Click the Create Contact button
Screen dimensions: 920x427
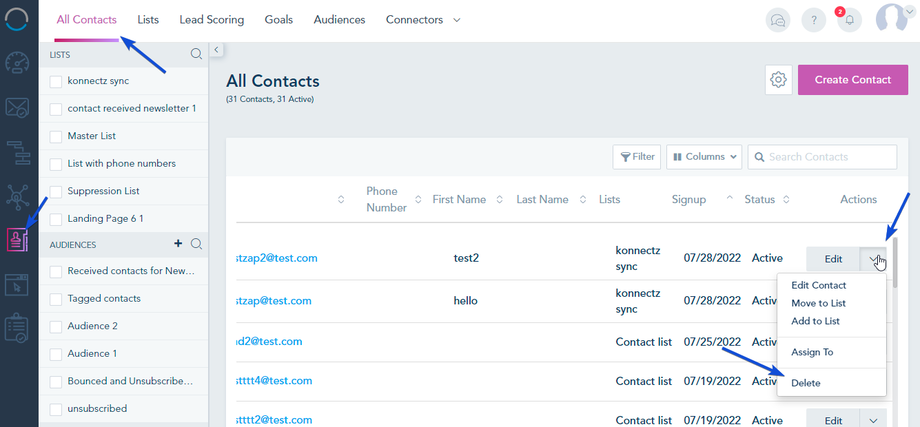pos(852,80)
